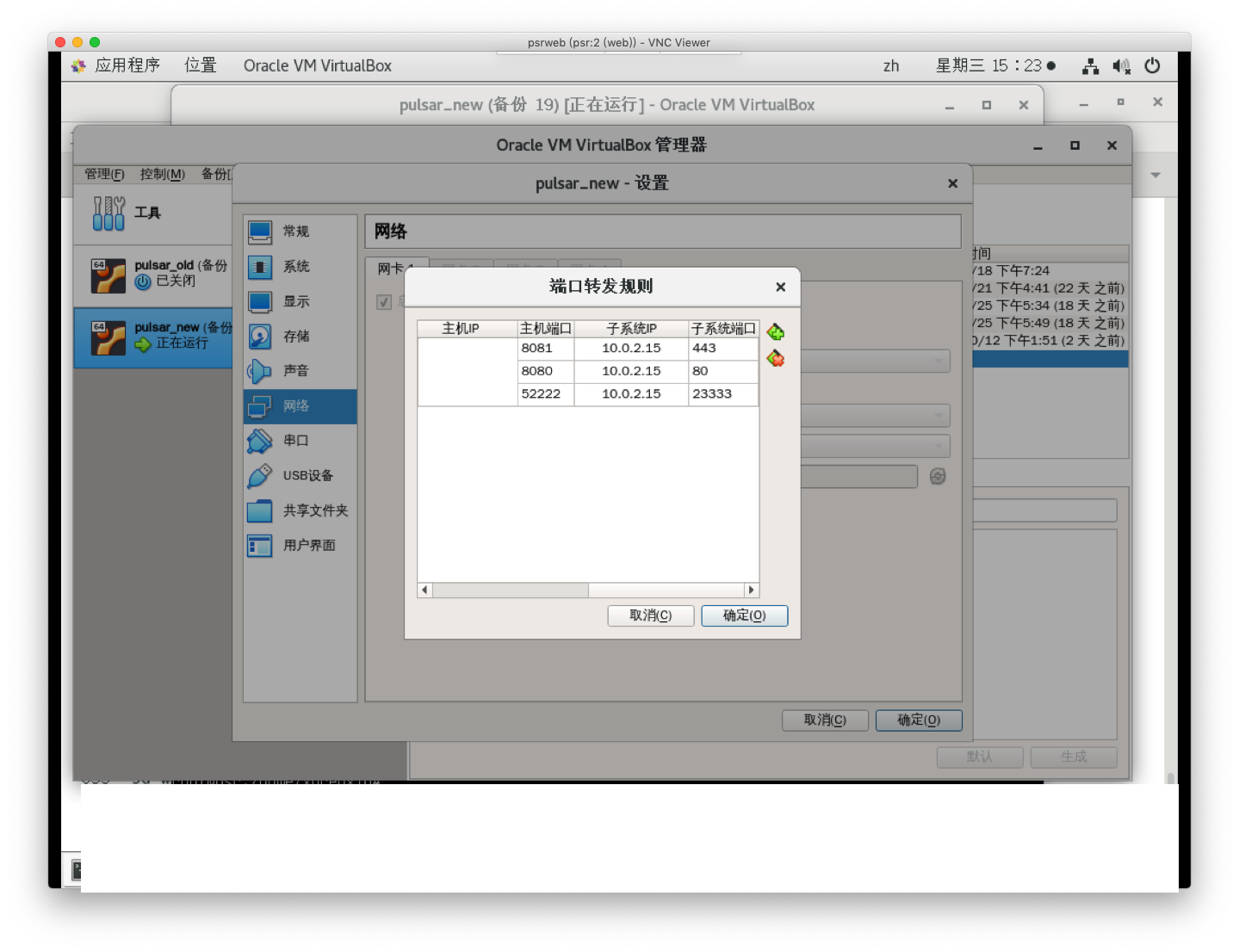Select guest IP 10.0.2.15 in 8081 row
The image size is (1239, 952).
tap(631, 349)
